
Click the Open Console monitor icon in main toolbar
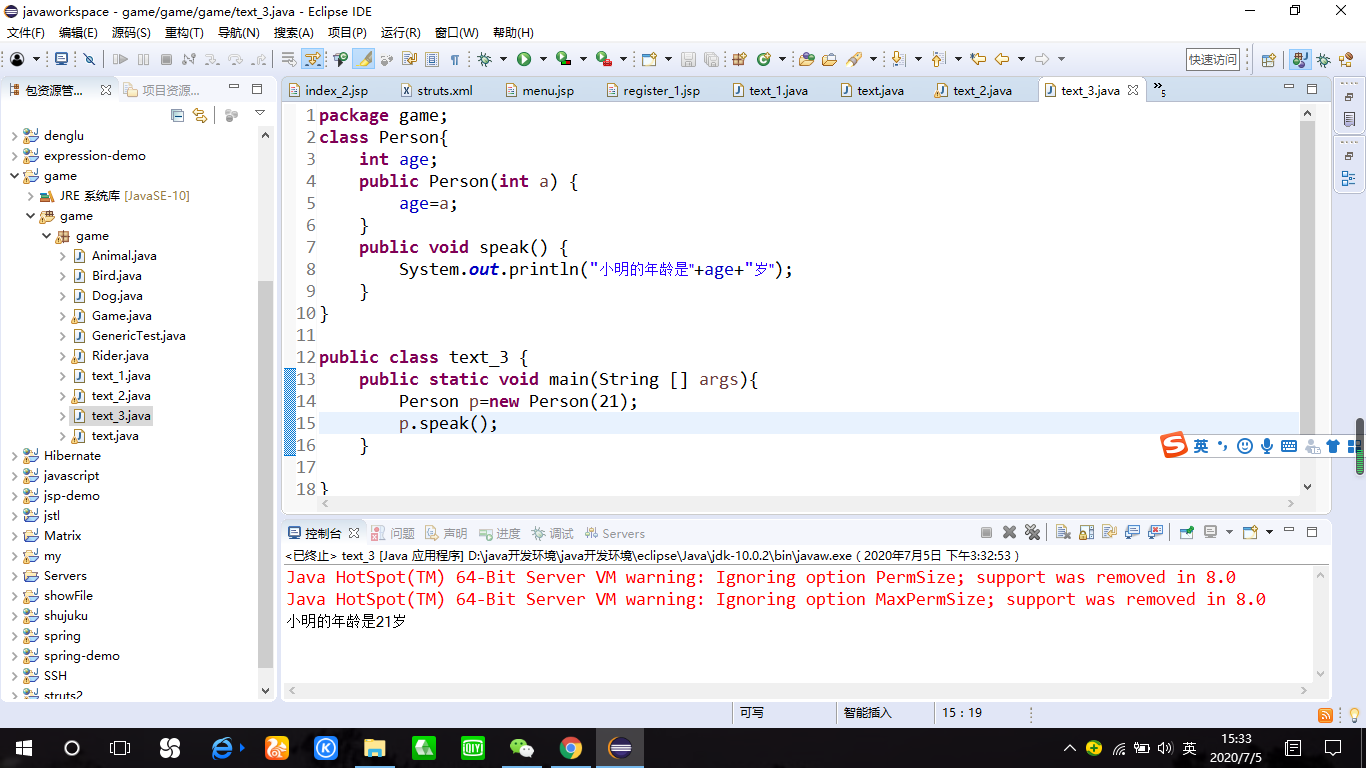point(61,59)
